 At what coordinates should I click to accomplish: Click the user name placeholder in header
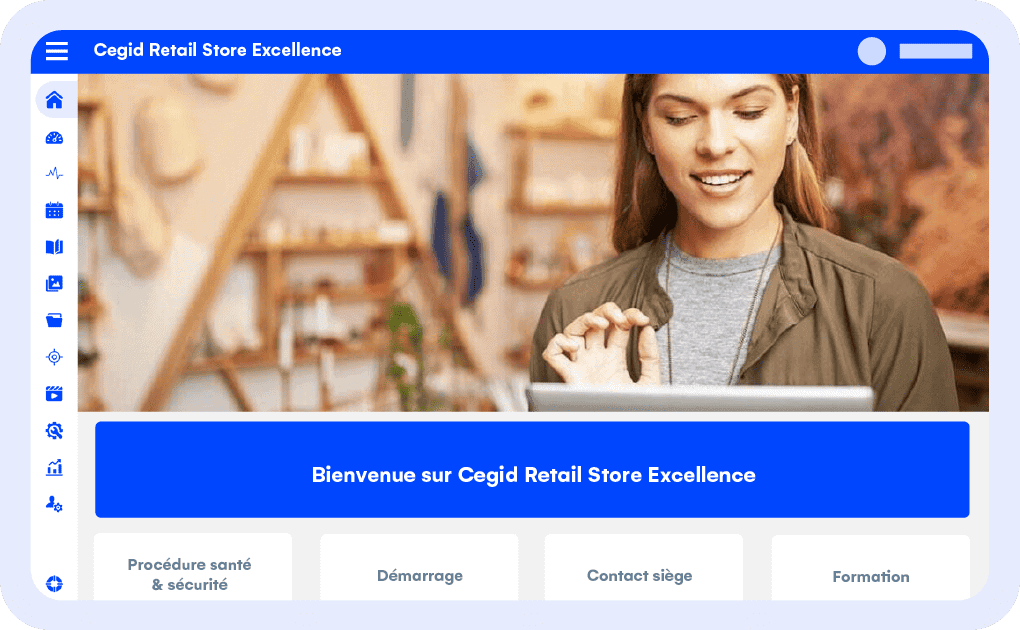click(935, 51)
